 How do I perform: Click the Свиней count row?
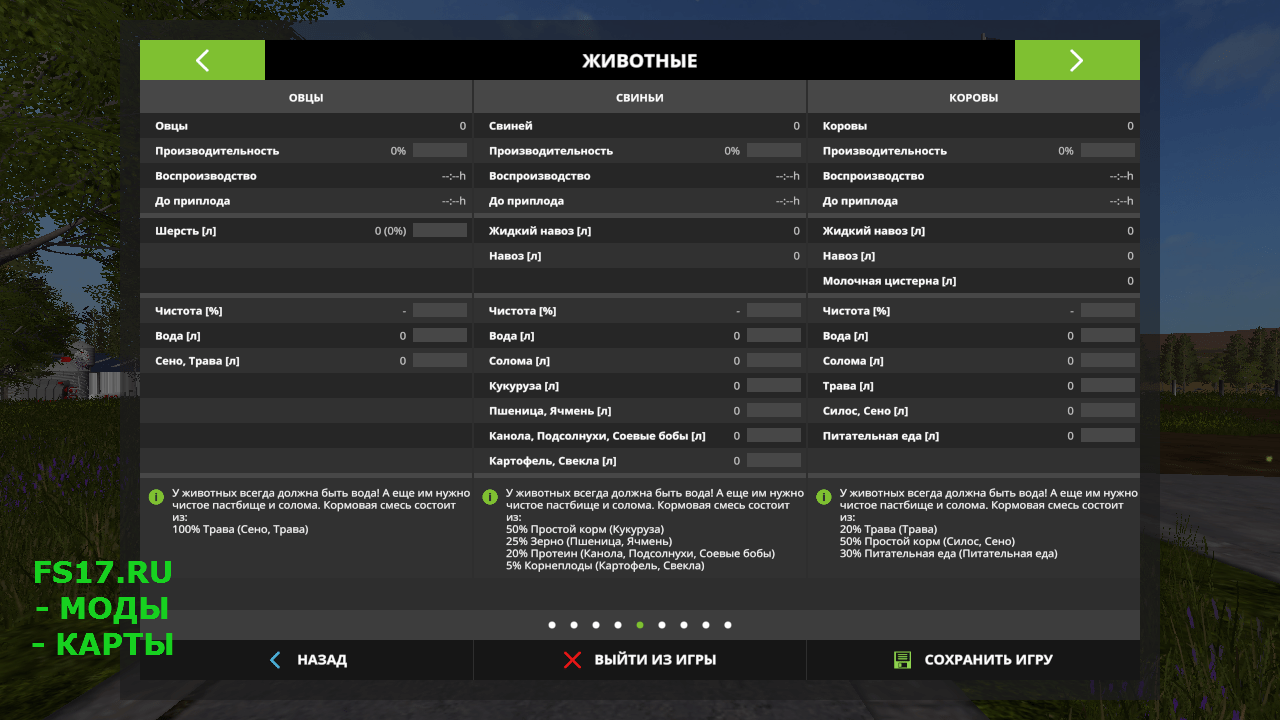pos(640,126)
